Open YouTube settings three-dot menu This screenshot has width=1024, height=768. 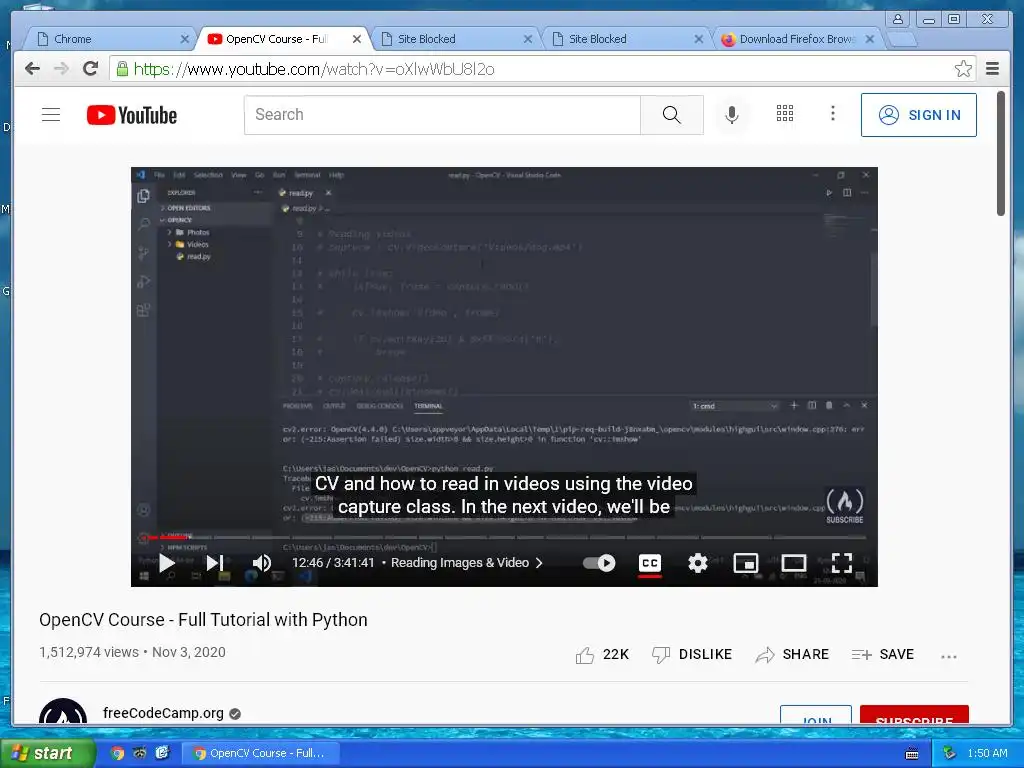pyautogui.click(x=832, y=114)
